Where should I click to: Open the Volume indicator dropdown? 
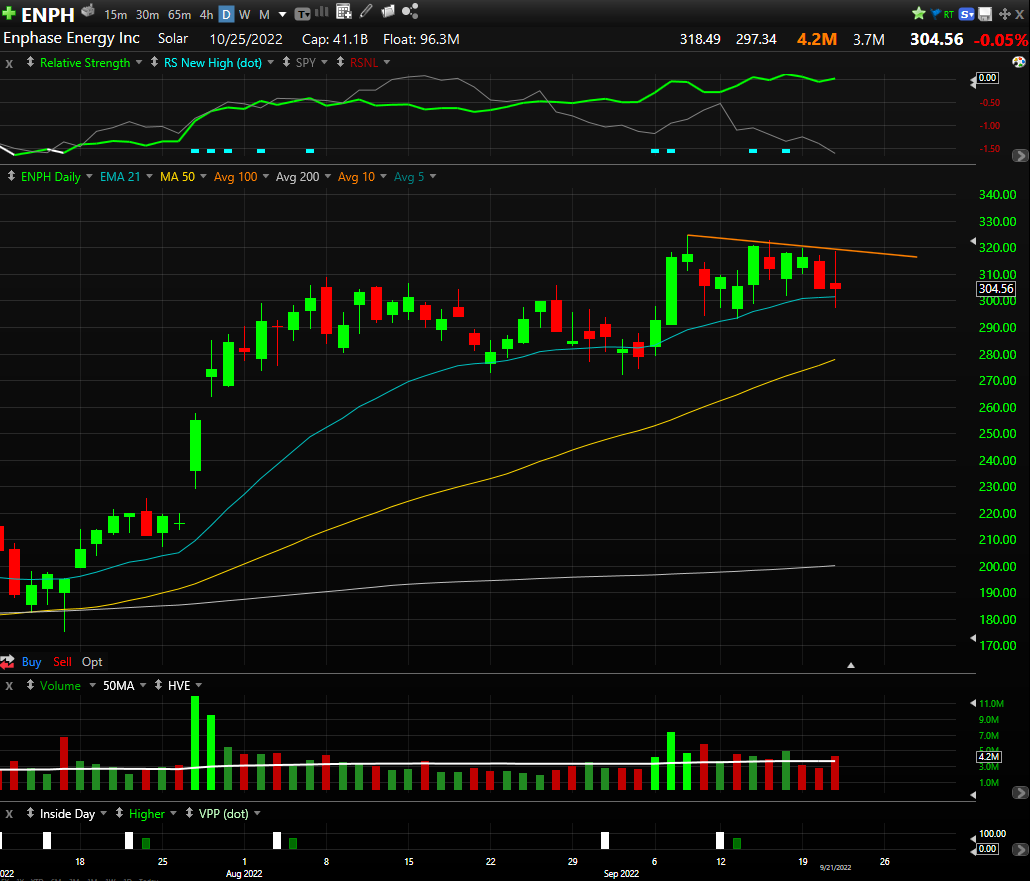92,685
